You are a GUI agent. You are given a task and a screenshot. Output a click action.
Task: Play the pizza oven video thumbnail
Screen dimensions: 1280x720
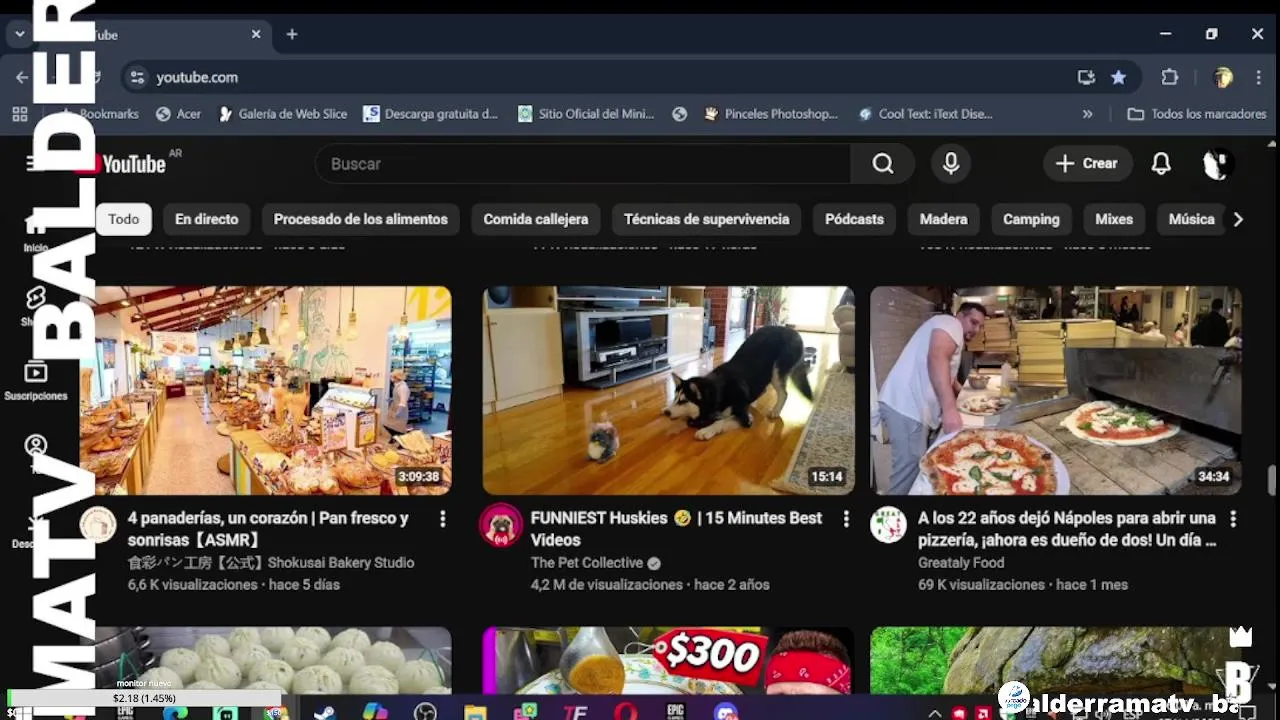pyautogui.click(x=1056, y=391)
